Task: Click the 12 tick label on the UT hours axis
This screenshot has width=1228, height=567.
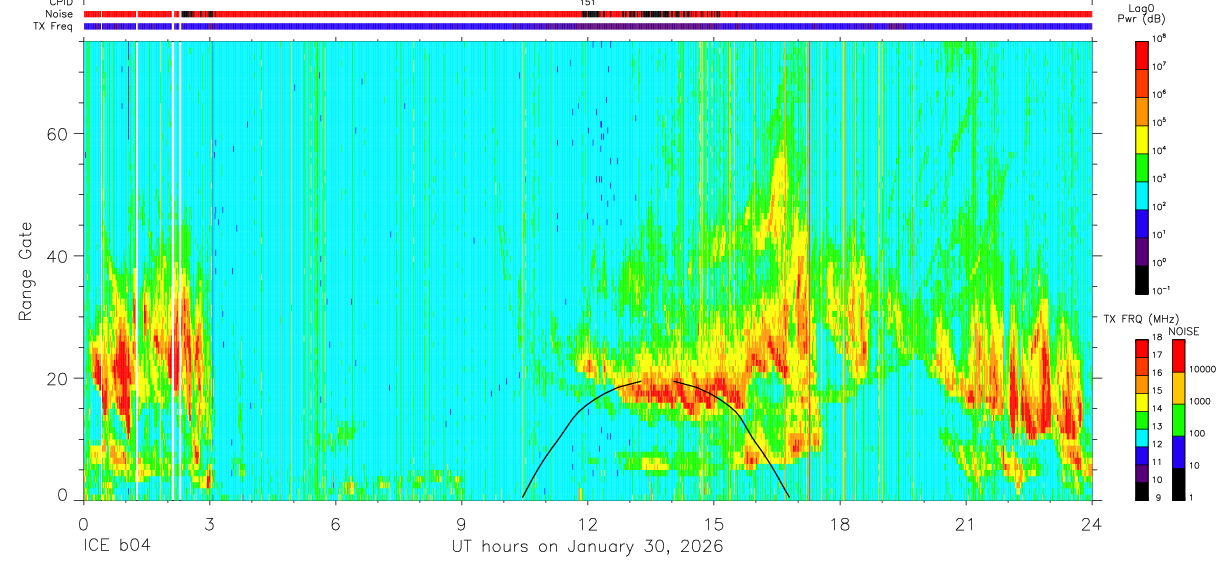Action: (x=587, y=523)
